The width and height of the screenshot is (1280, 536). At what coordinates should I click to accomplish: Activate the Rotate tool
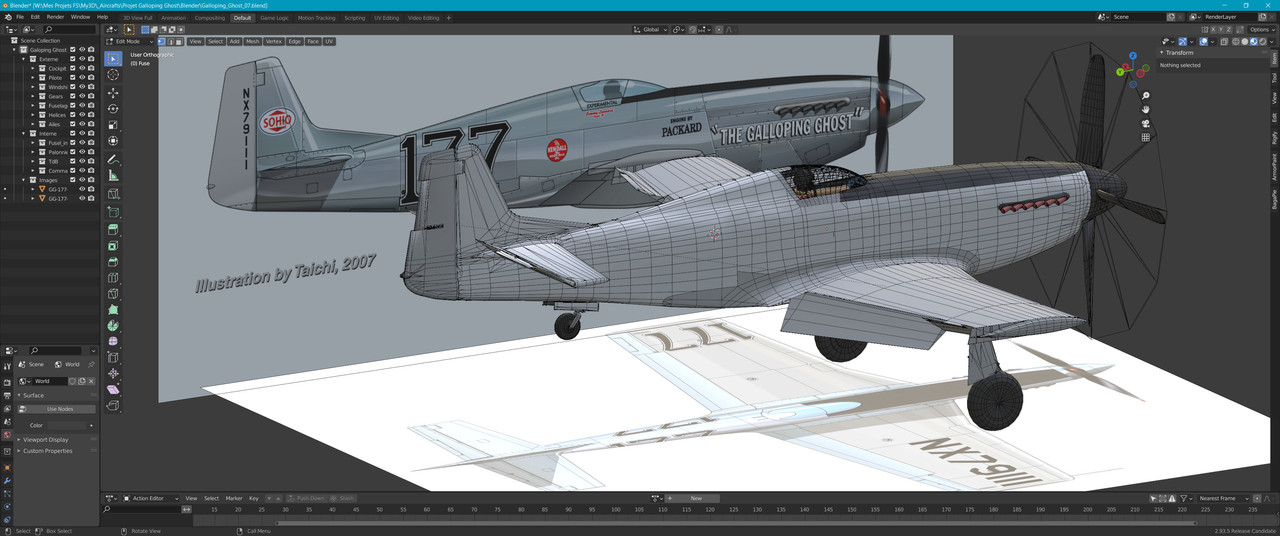pyautogui.click(x=113, y=108)
